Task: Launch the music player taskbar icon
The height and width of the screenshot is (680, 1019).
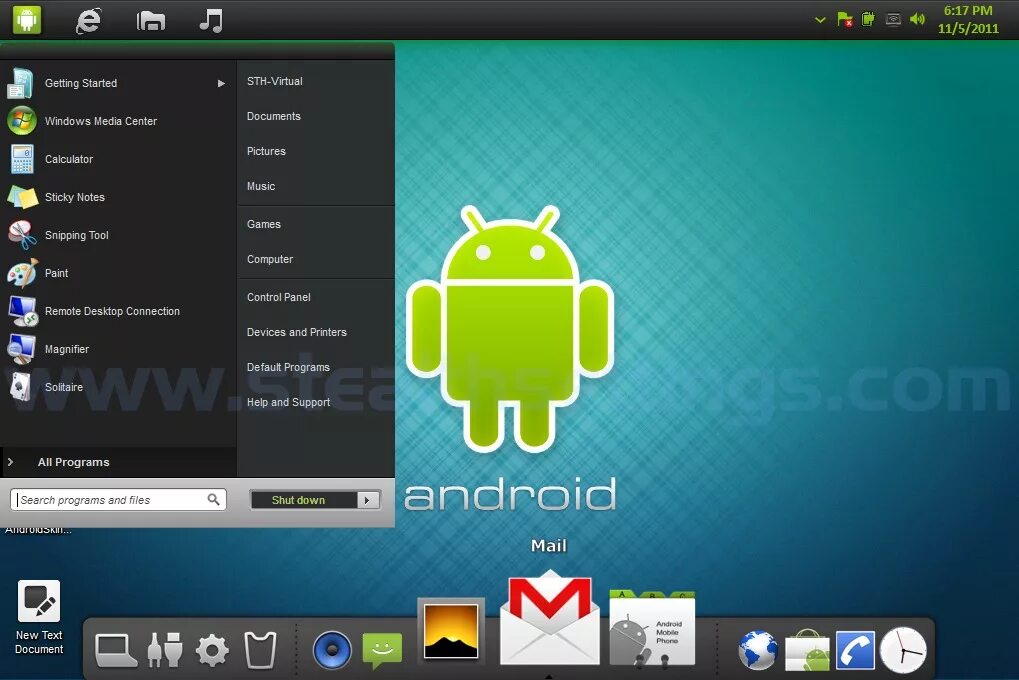Action: 211,20
